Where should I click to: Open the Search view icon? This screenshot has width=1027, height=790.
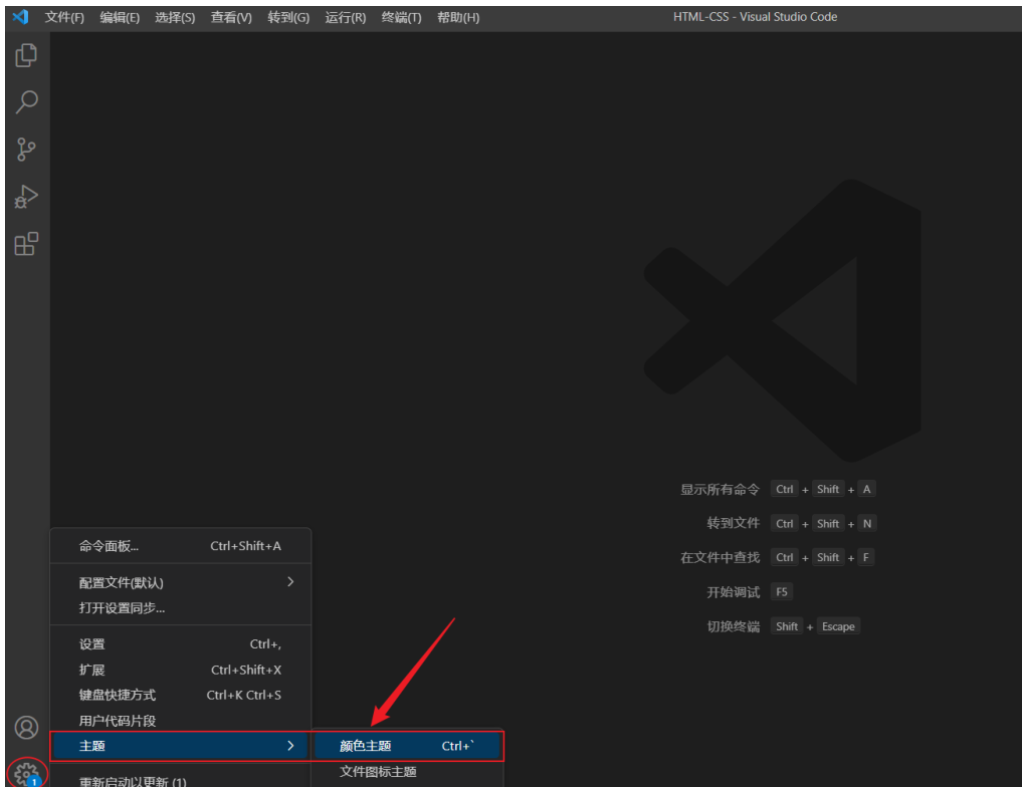pyautogui.click(x=26, y=102)
